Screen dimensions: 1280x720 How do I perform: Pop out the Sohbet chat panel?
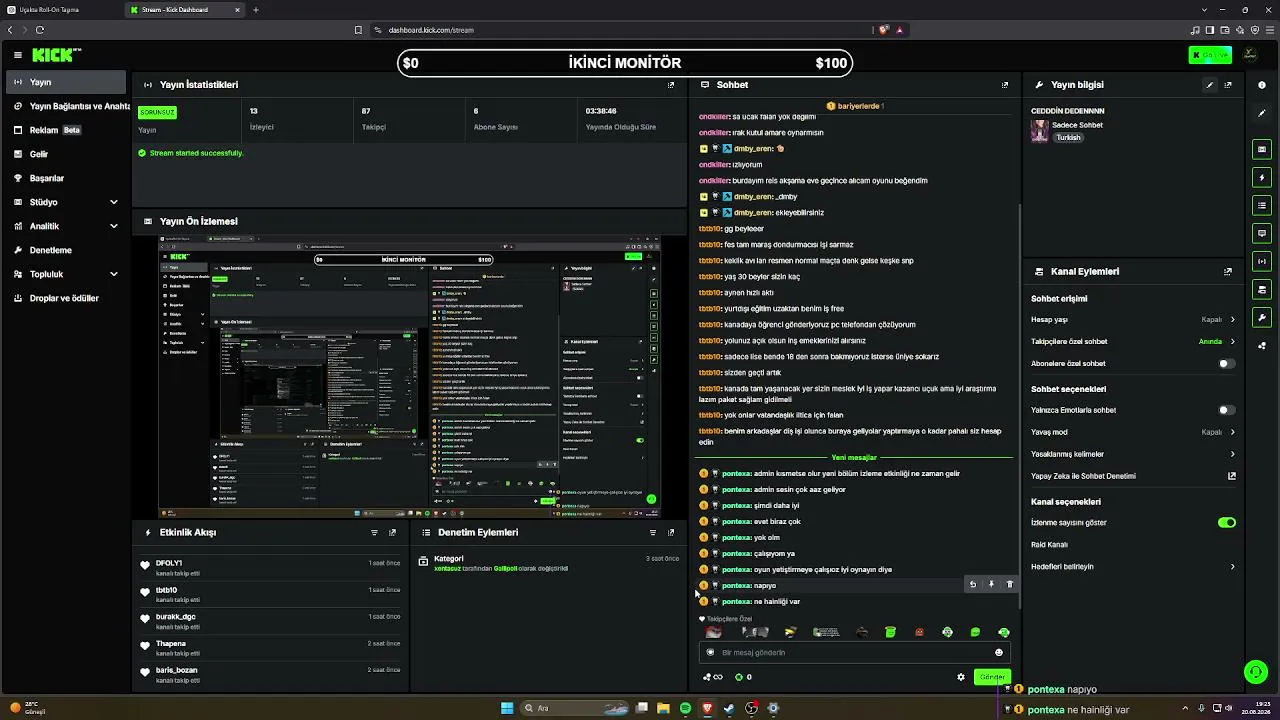coord(1005,85)
